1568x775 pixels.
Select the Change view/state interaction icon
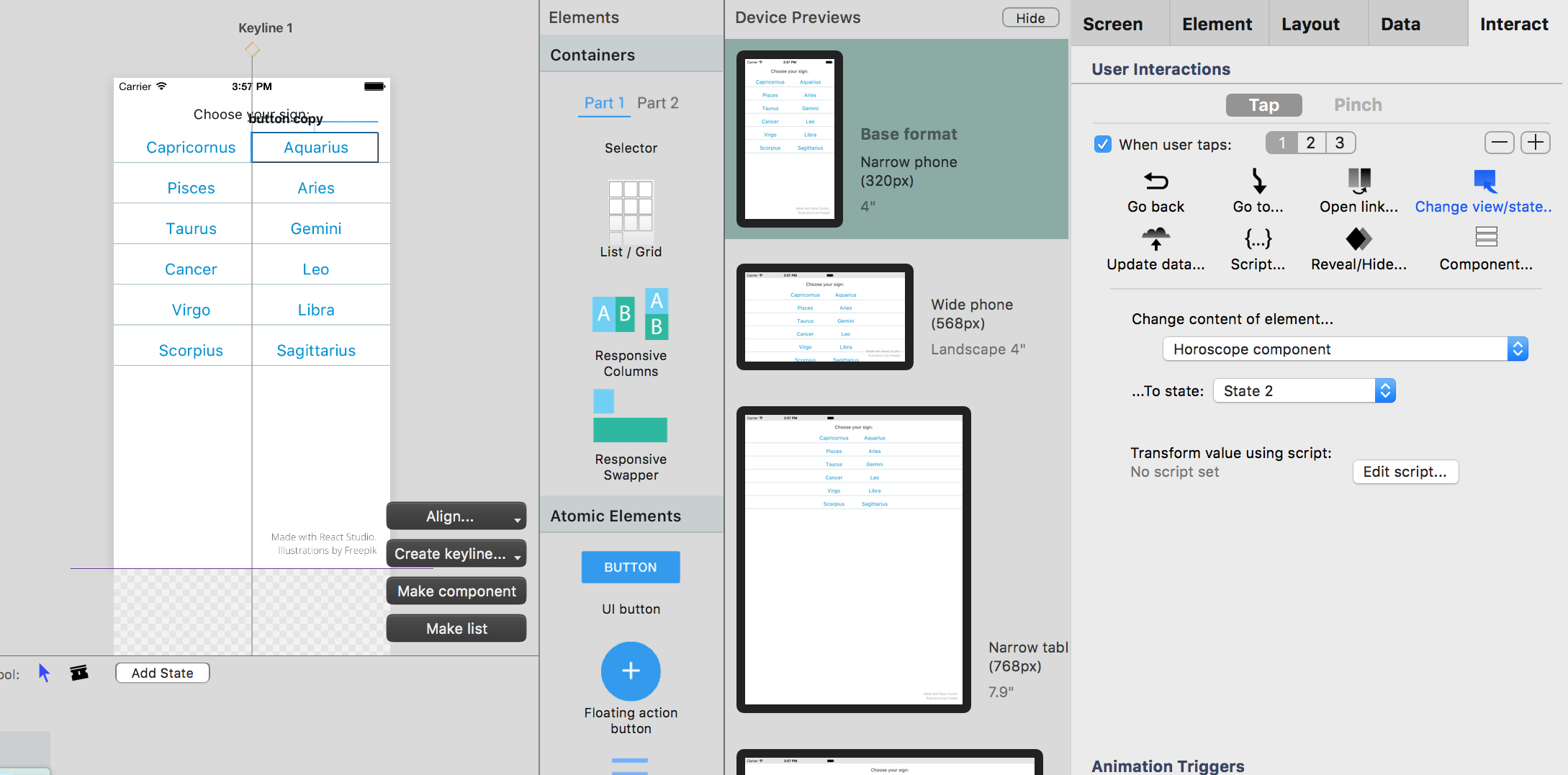click(1484, 181)
